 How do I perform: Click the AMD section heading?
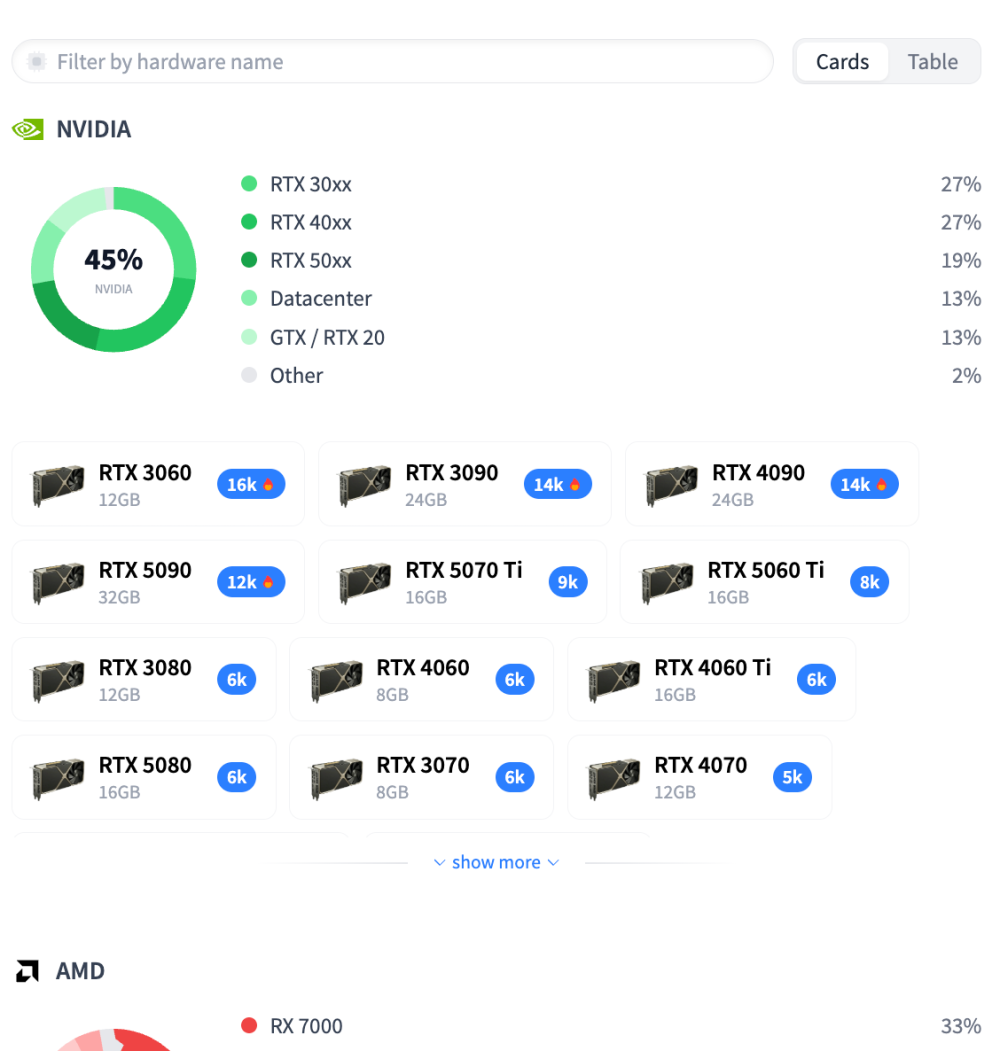point(80,971)
